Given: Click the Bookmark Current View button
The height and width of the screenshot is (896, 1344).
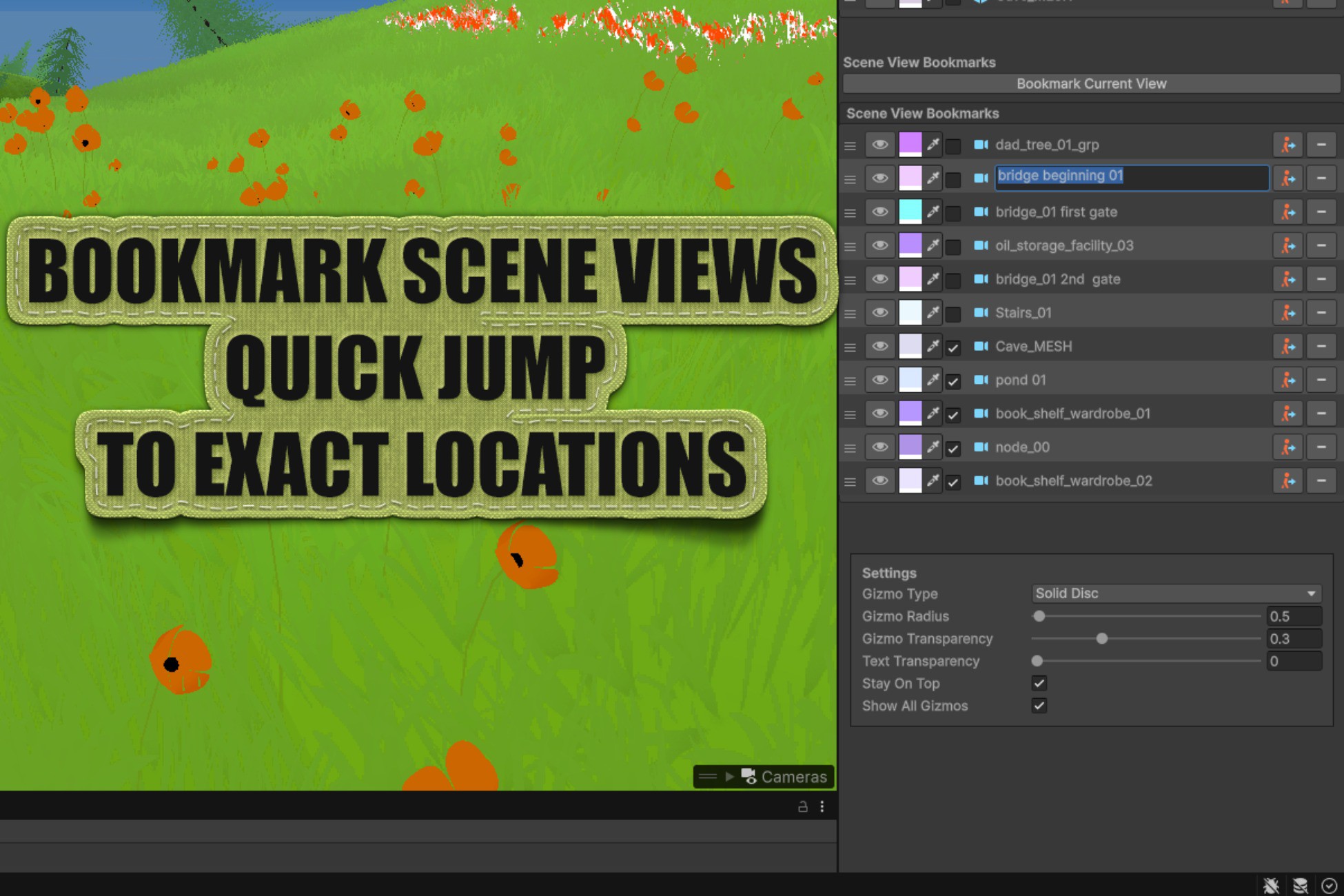Looking at the screenshot, I should click(1091, 83).
